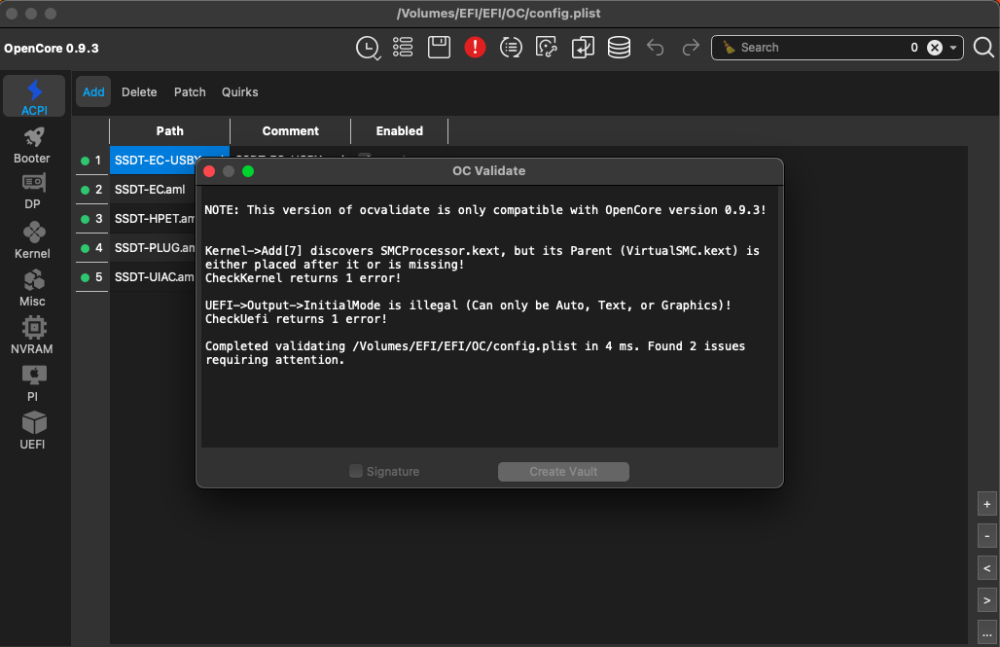Click the OC Validate output text area

coord(489,317)
